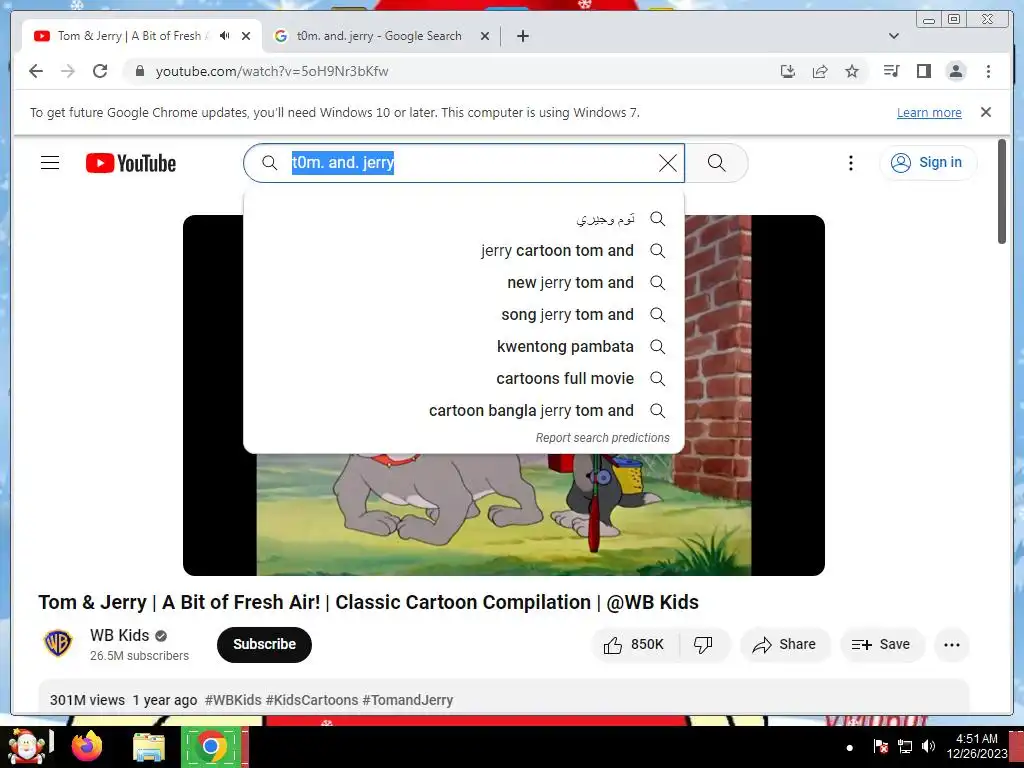Image resolution: width=1024 pixels, height=768 pixels.
Task: Open a new Chrome tab
Action: (x=522, y=37)
